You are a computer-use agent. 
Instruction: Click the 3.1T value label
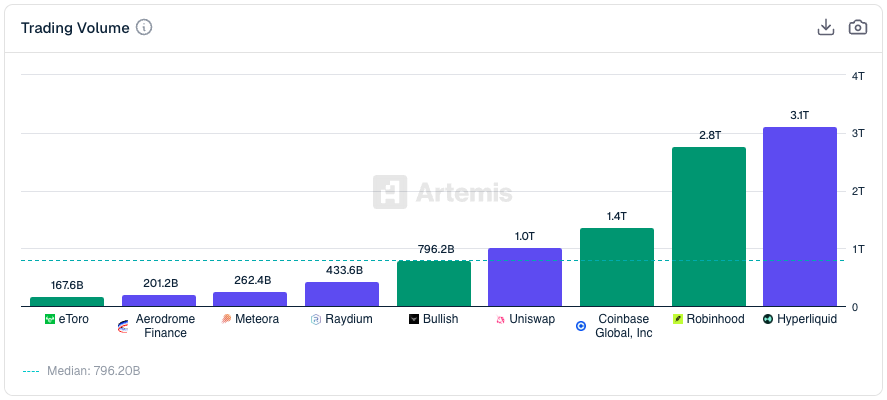800,115
